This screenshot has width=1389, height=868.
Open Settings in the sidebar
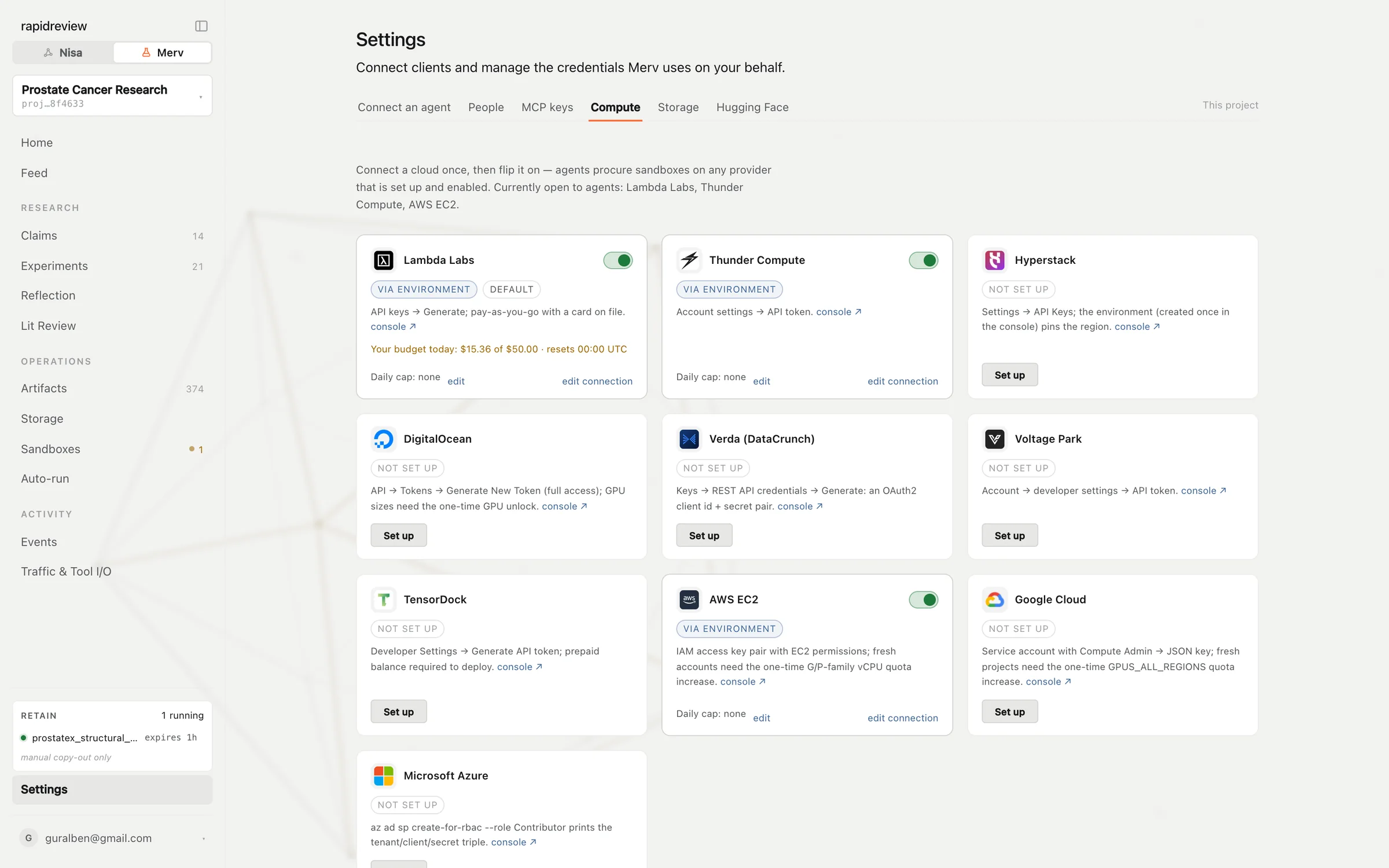112,789
